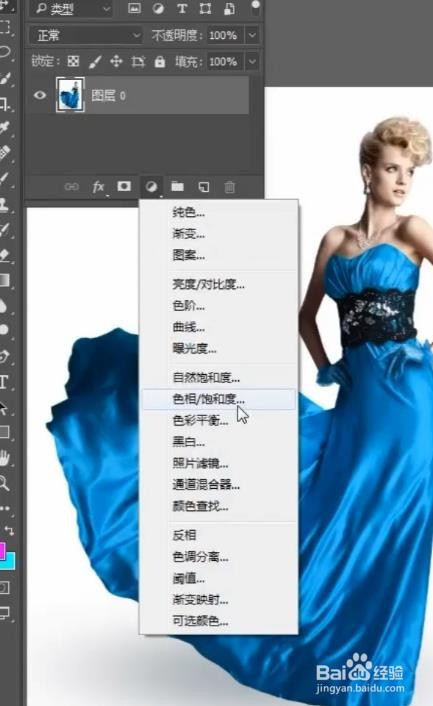Choose 亮度/对比度... adjustment
Screen dimensions: 433x706
218,284
